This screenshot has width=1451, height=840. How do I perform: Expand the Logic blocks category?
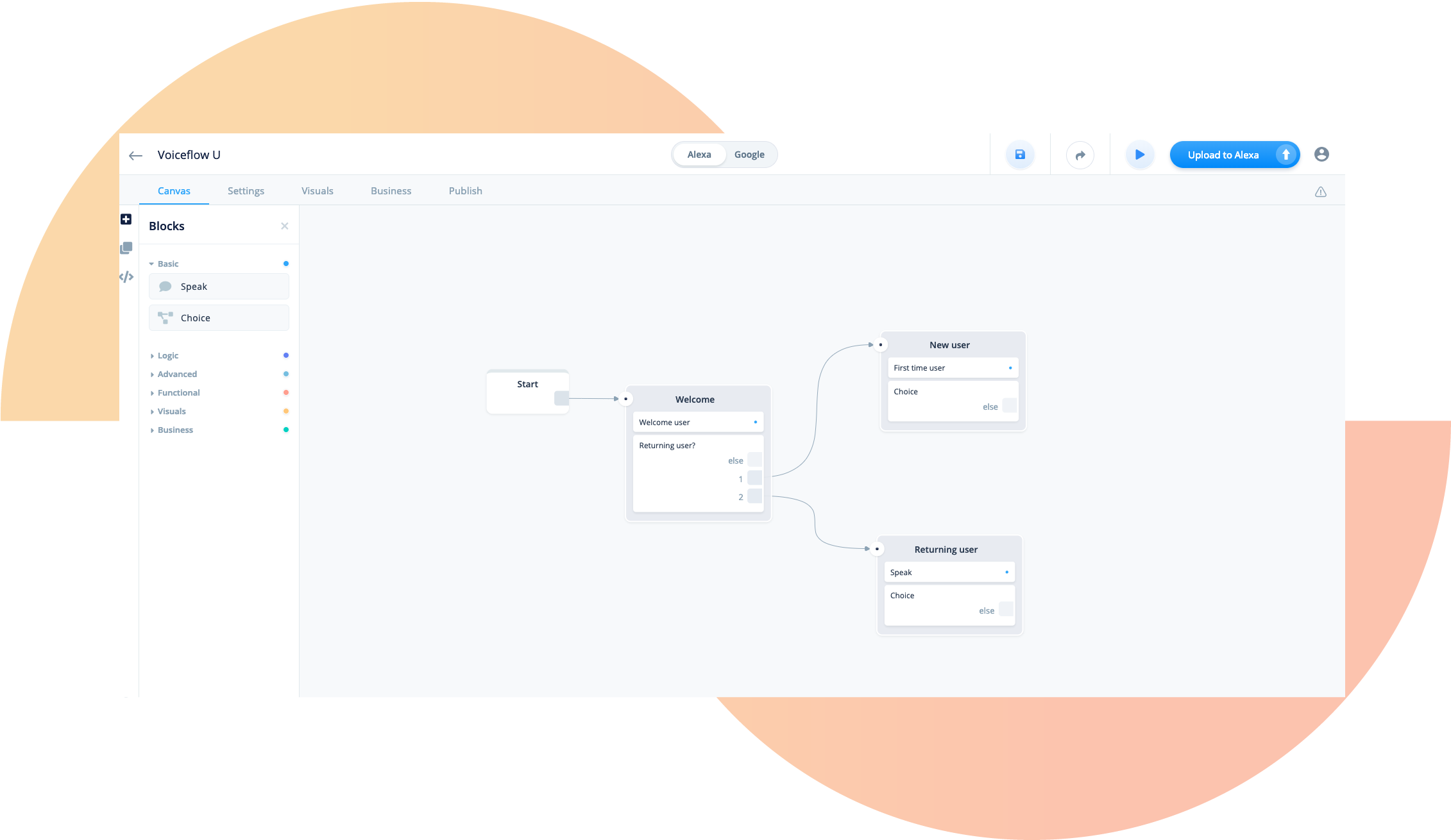click(x=151, y=355)
